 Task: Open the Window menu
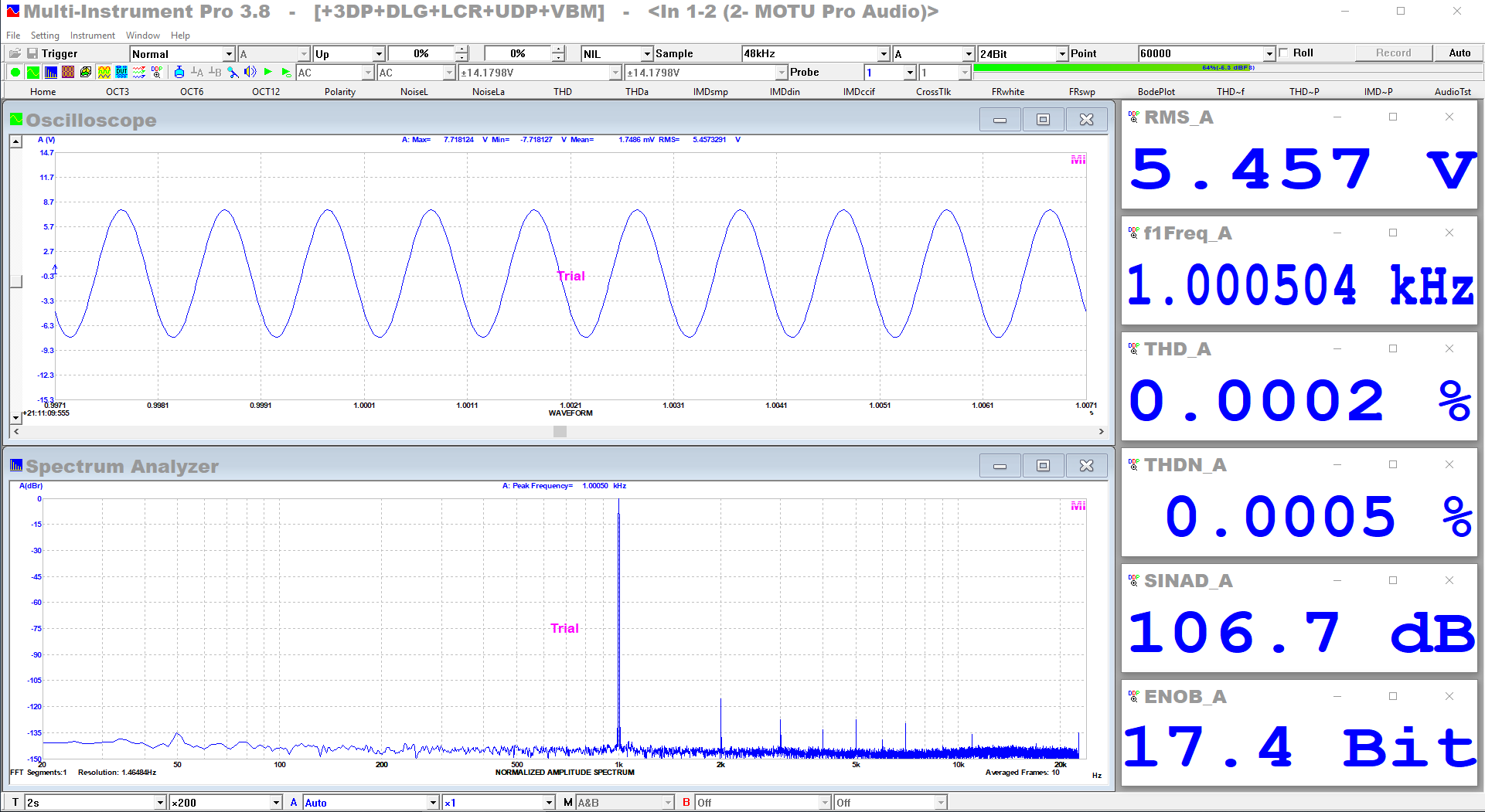[x=143, y=36]
